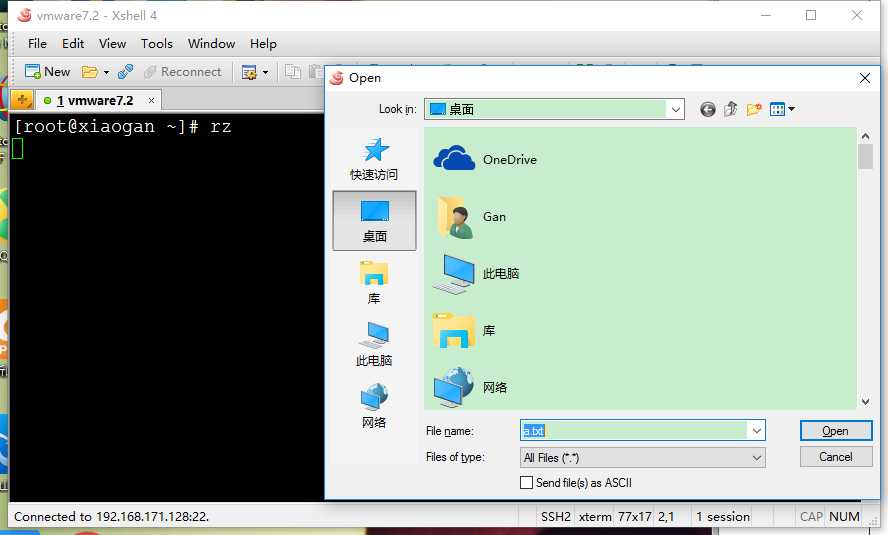Click the NUM indicator in status bar

(x=844, y=516)
